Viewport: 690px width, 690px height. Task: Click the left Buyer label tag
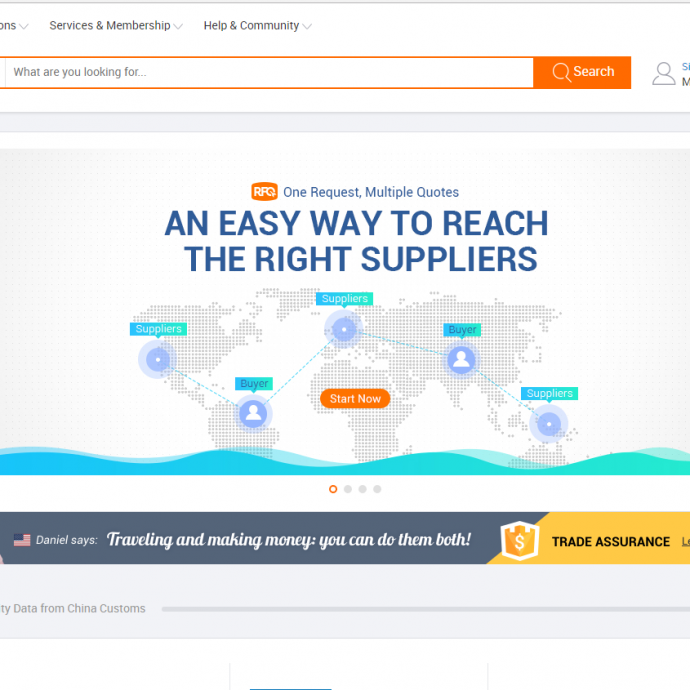coord(254,384)
